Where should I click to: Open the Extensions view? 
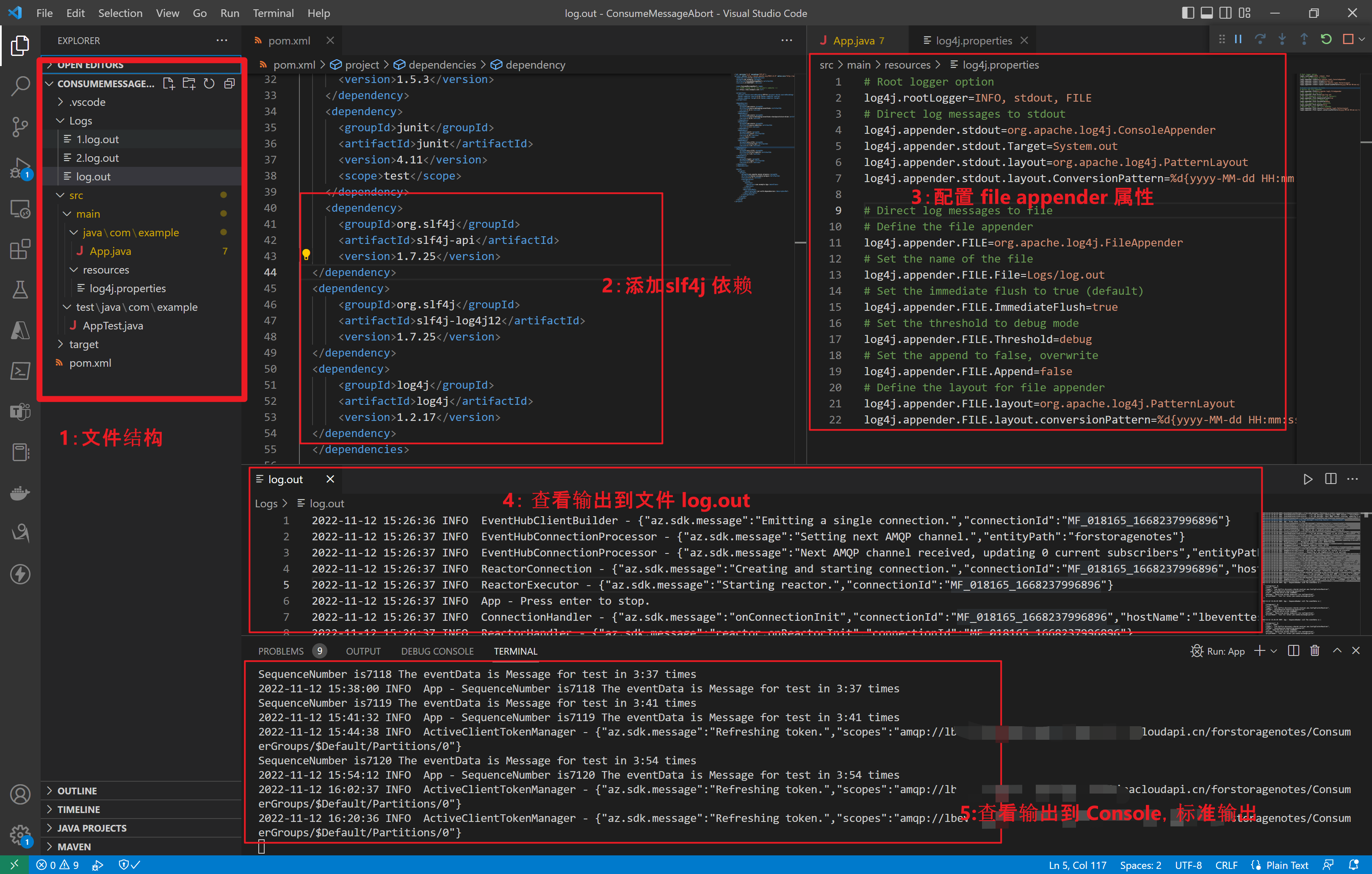[x=20, y=249]
